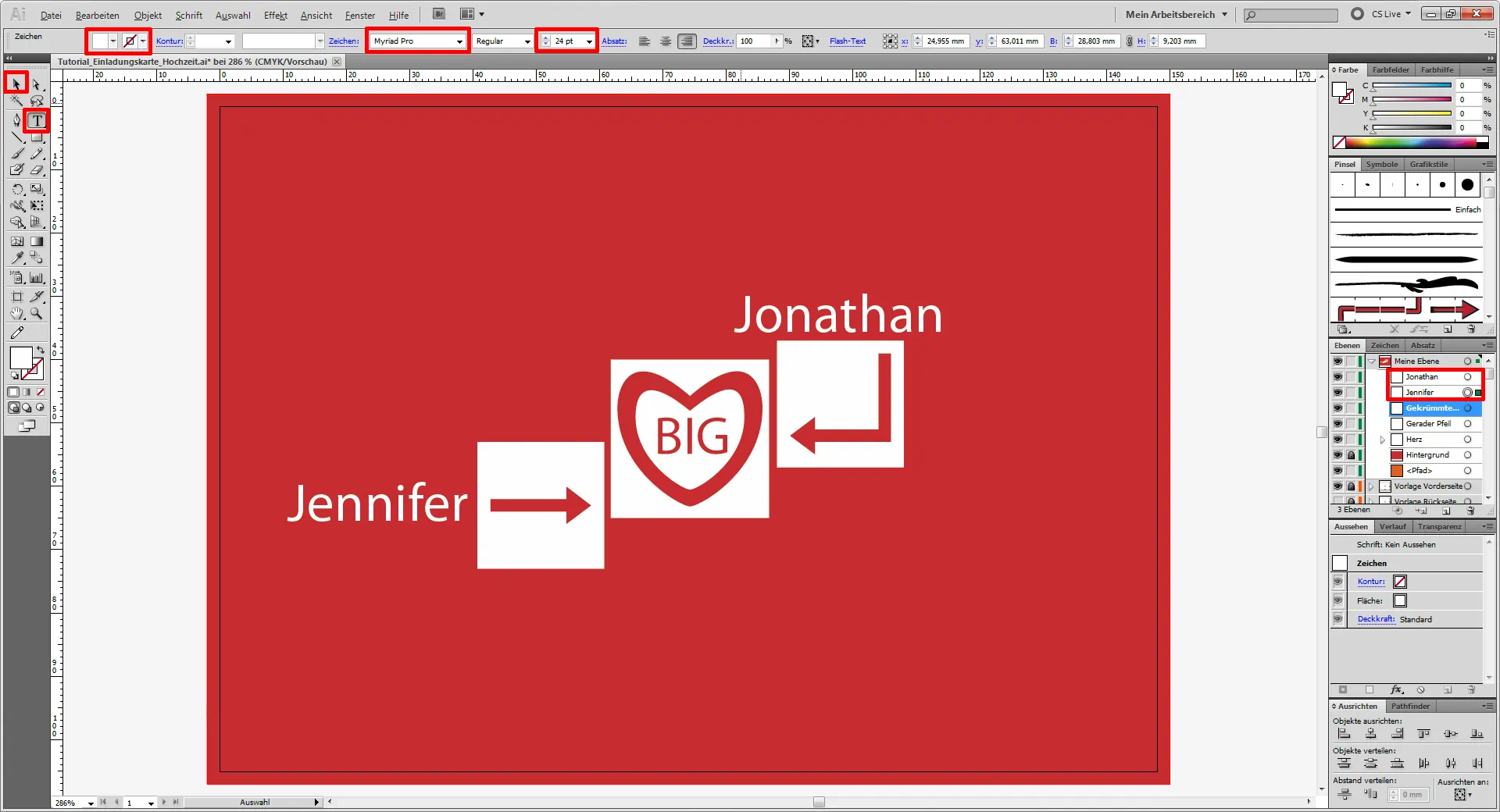Activate the Selection tool
1500x812 pixels.
[16, 83]
